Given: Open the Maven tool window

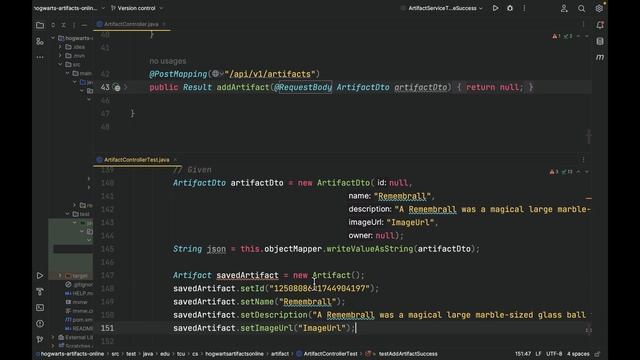Looking at the screenshot, I should coord(600,57).
